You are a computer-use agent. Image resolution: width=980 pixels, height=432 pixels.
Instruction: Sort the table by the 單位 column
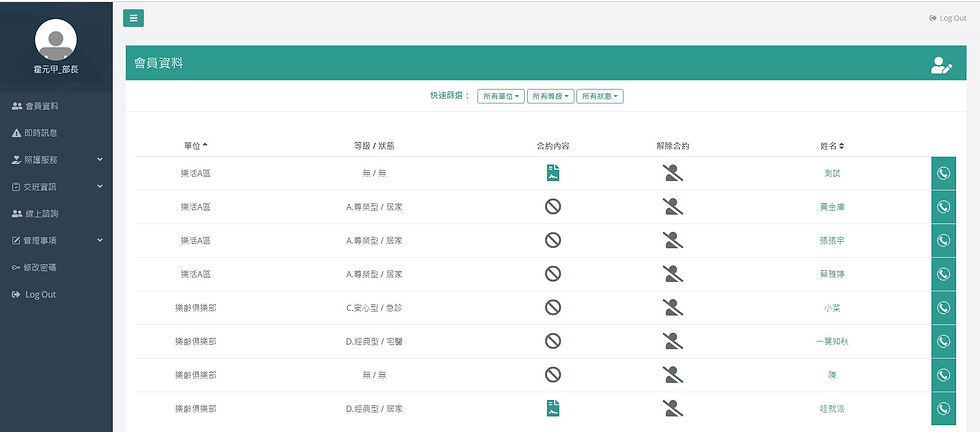click(195, 146)
